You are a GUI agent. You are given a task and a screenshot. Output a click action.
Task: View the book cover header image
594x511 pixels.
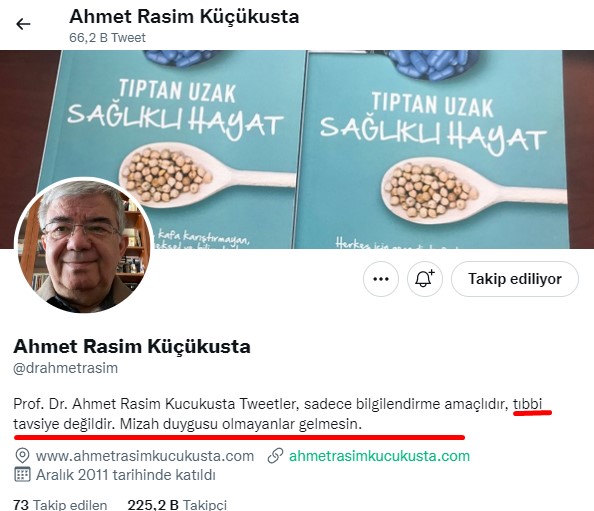click(297, 149)
